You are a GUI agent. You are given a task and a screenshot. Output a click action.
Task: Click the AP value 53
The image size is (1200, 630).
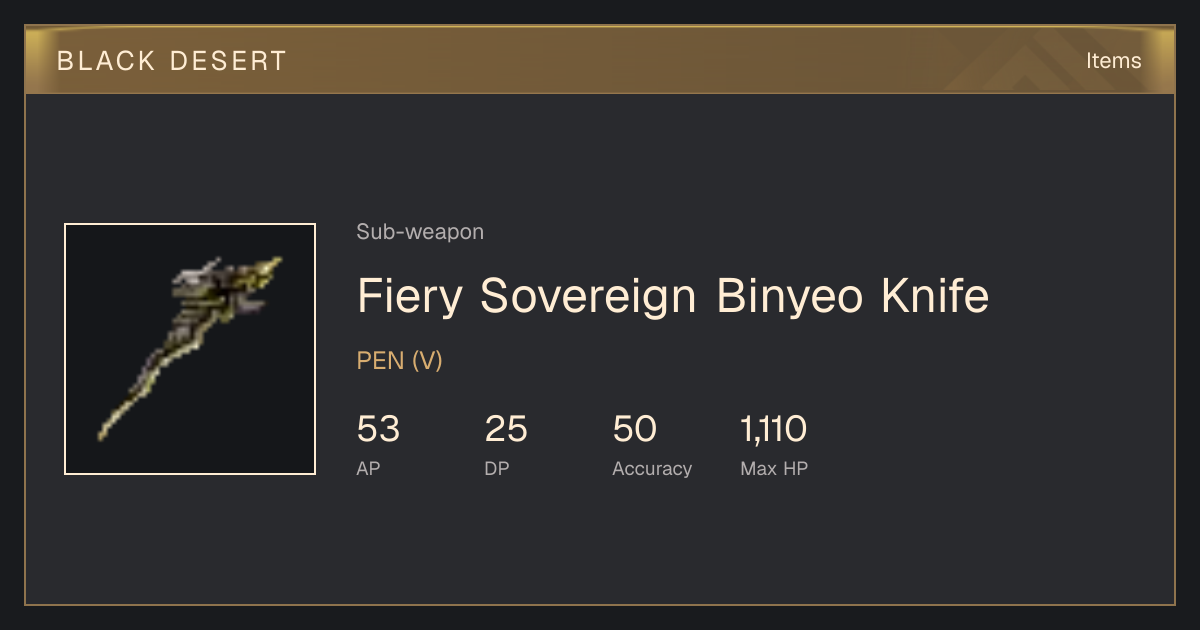pyautogui.click(x=378, y=430)
